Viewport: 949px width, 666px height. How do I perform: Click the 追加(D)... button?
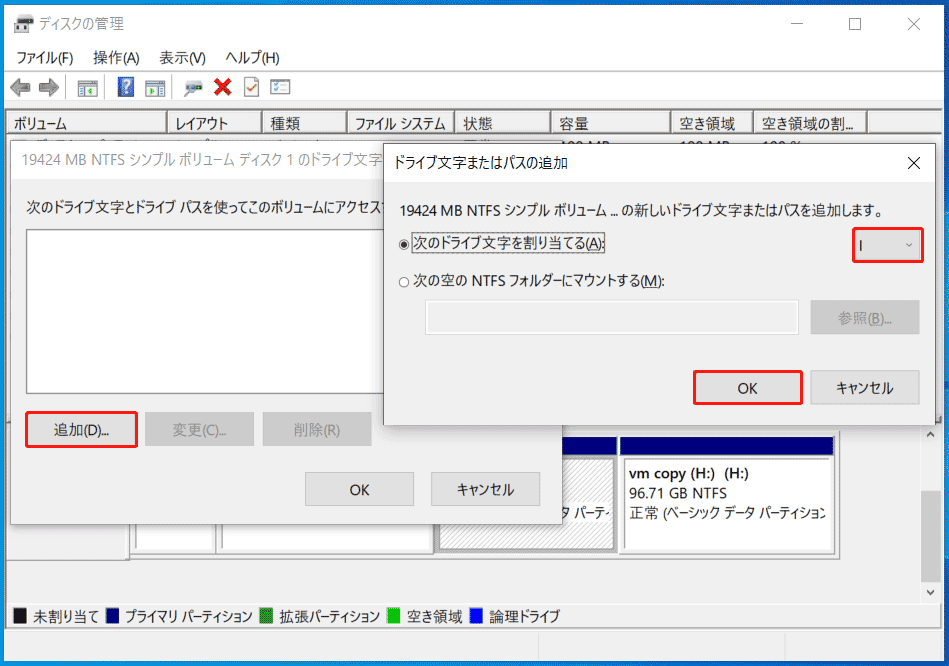[x=81, y=430]
